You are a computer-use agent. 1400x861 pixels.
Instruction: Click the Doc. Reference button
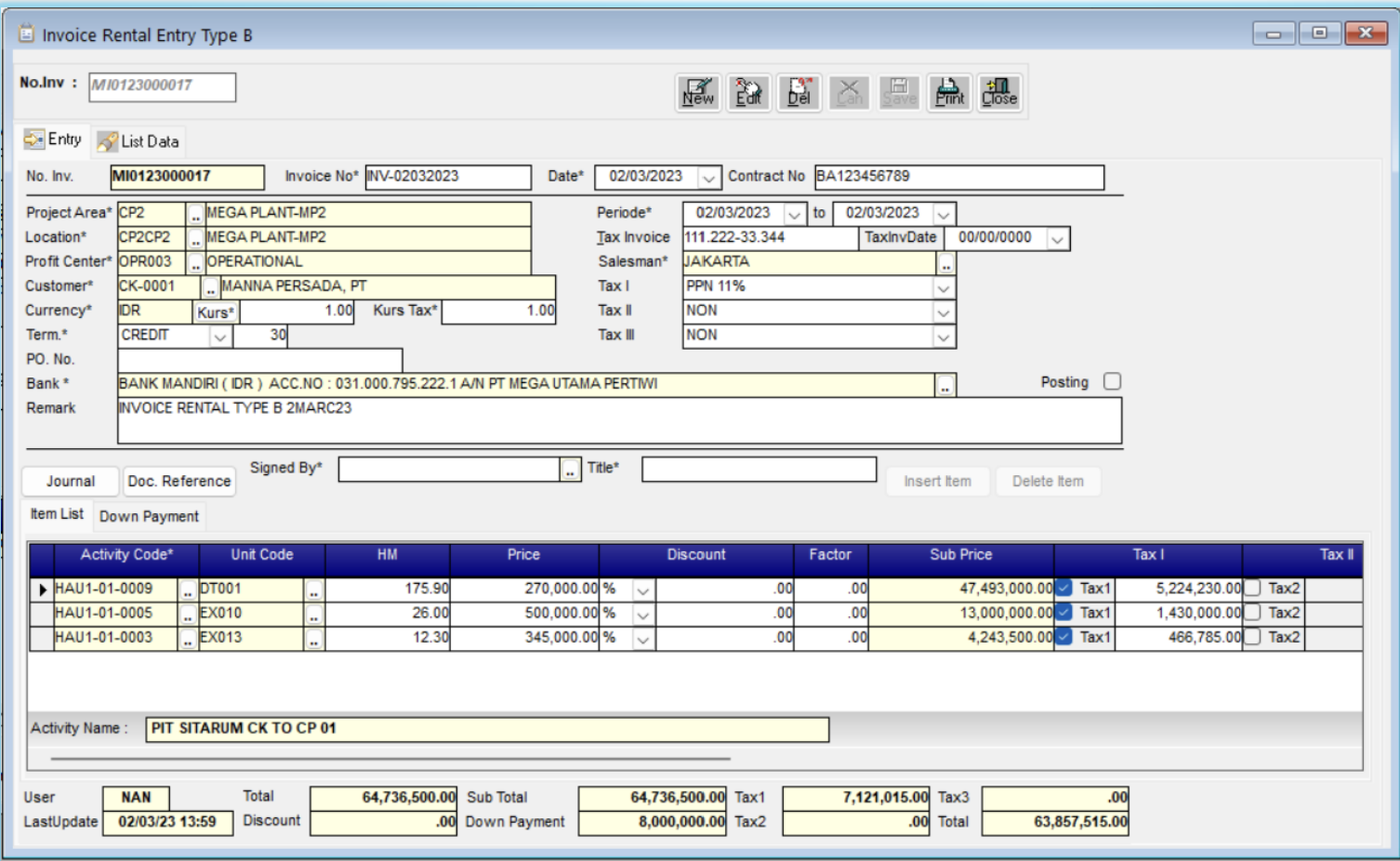(x=179, y=482)
